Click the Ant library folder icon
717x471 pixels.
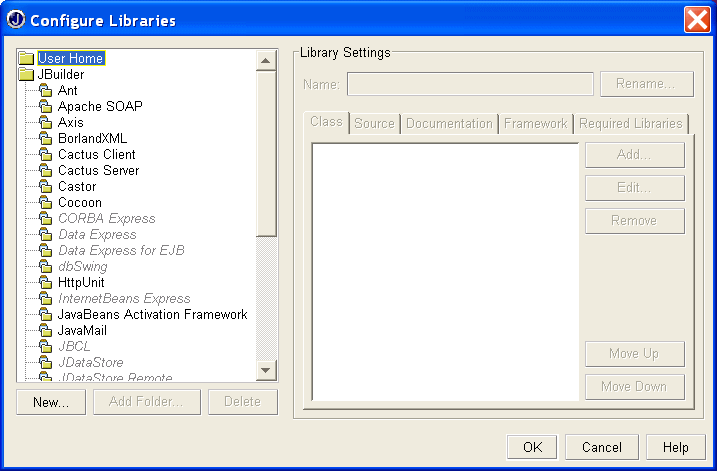(x=45, y=91)
